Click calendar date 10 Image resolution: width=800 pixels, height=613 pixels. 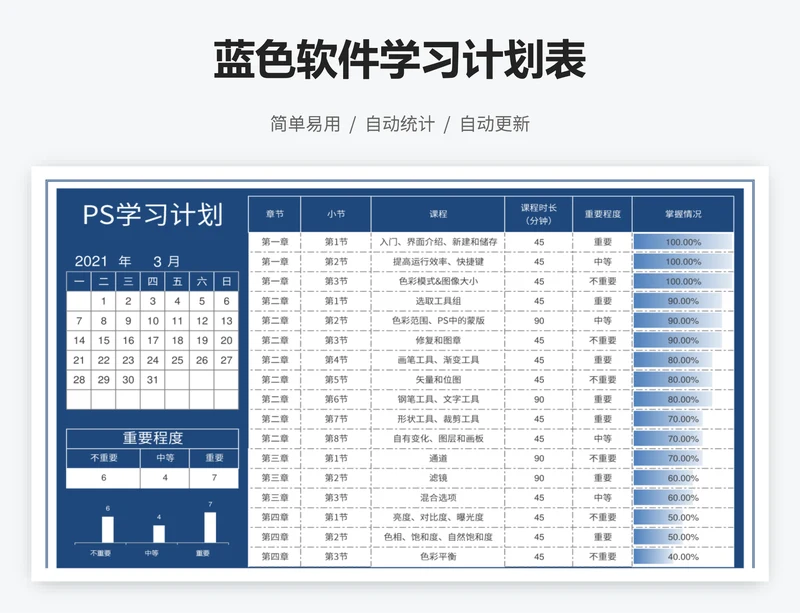[153, 321]
